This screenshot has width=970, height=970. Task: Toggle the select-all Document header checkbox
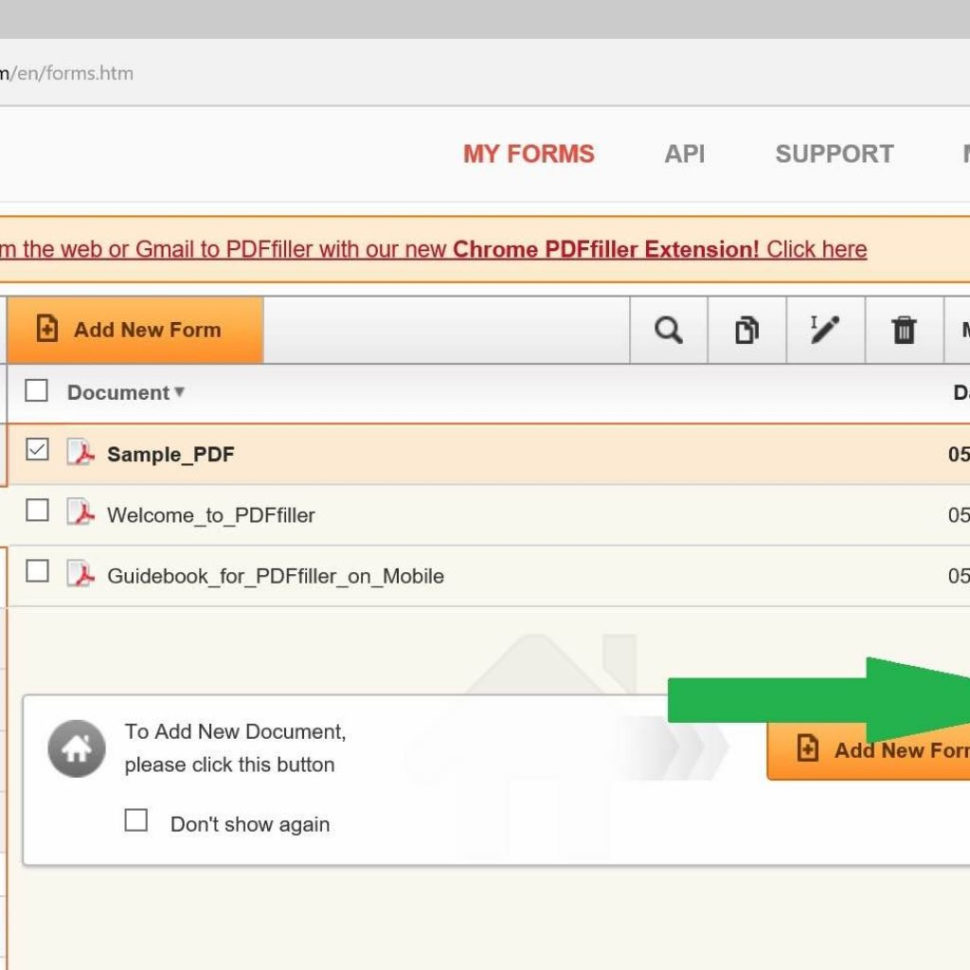[36, 390]
